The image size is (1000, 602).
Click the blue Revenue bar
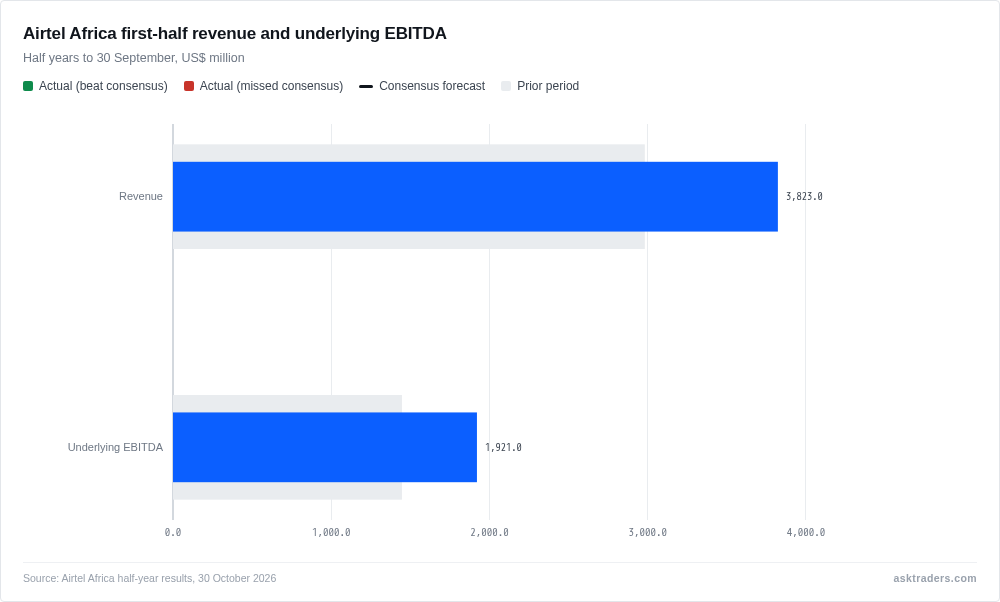point(475,196)
